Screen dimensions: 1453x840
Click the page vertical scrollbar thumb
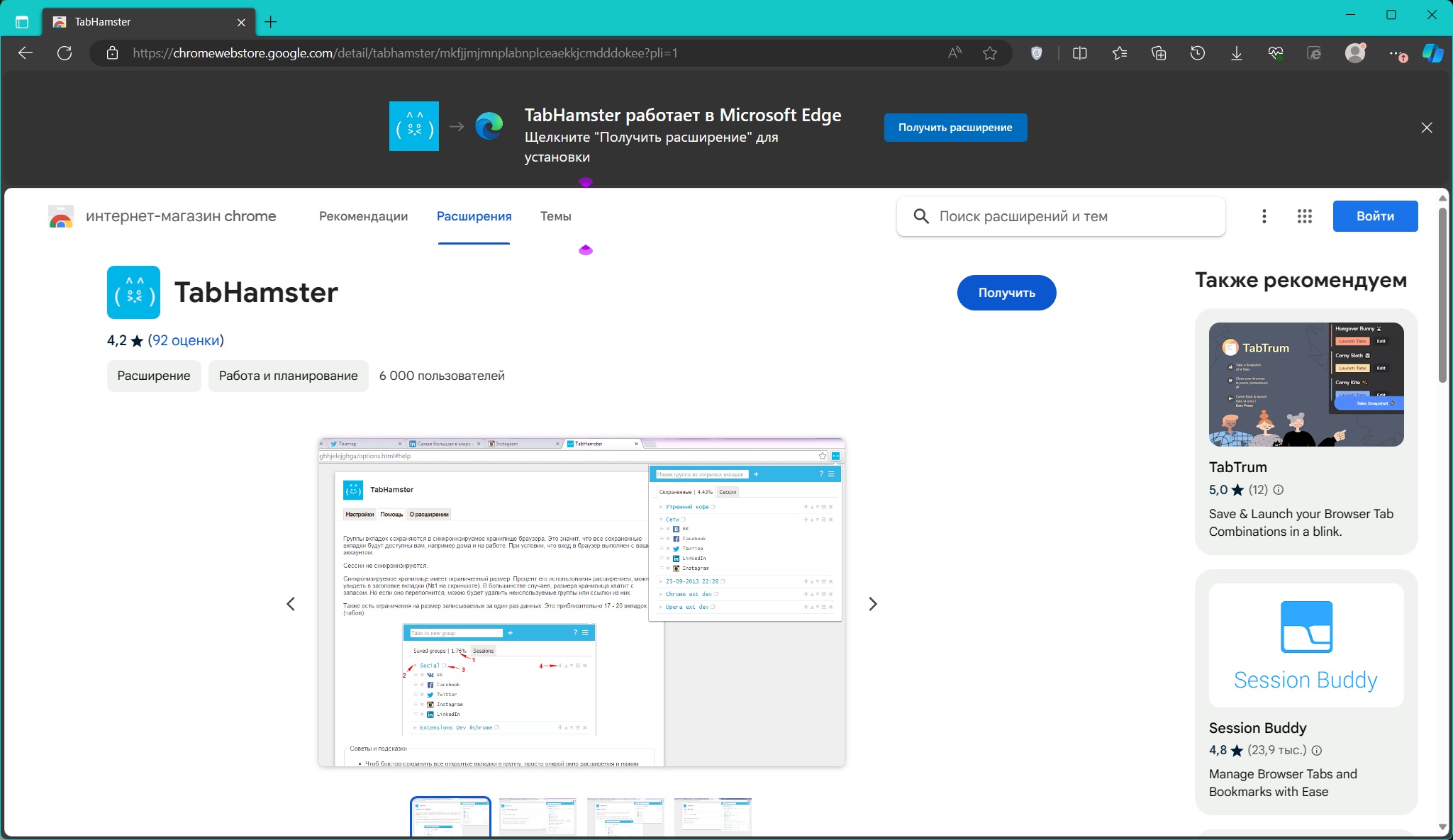click(x=1442, y=294)
